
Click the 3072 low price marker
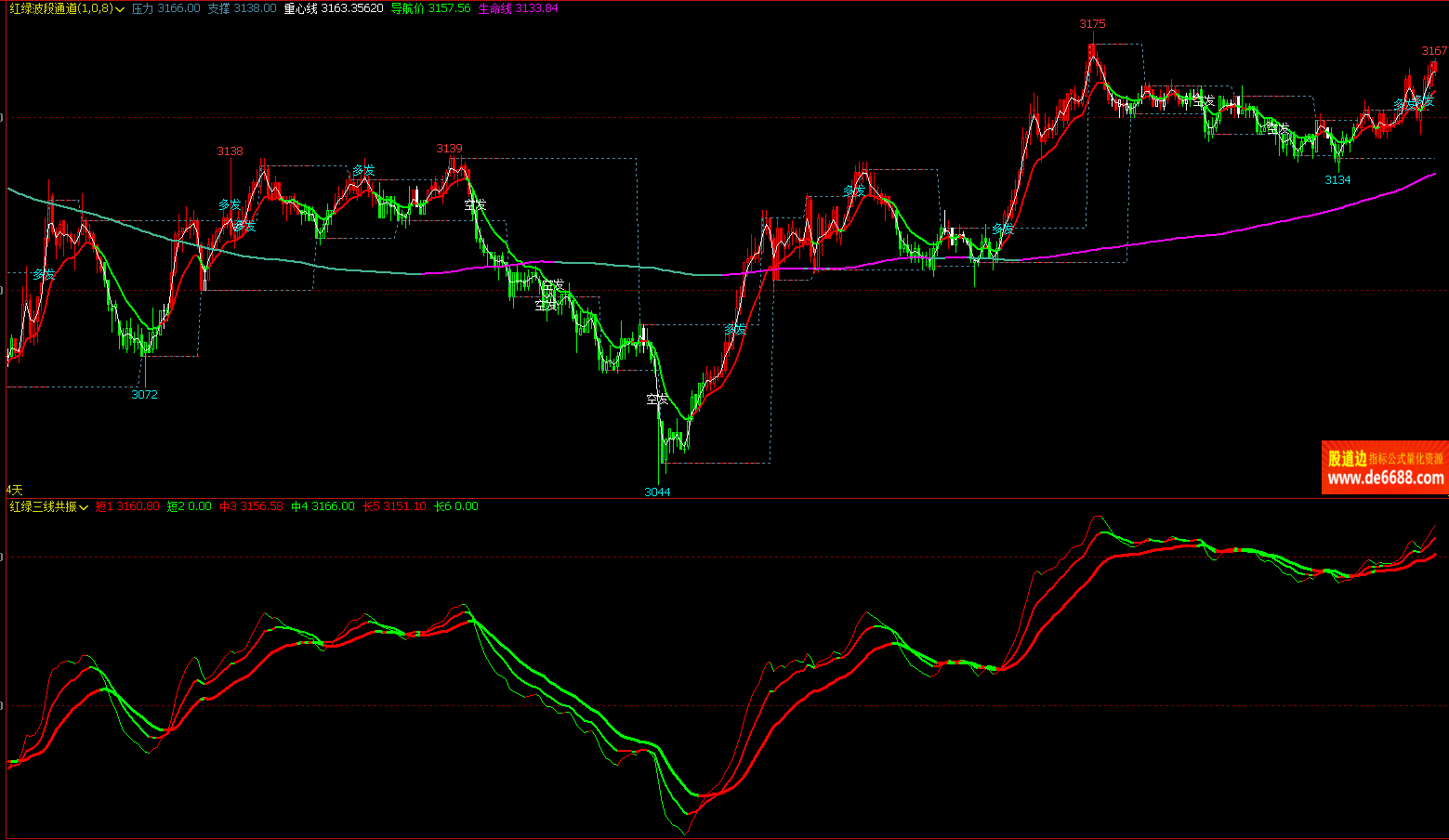click(144, 395)
